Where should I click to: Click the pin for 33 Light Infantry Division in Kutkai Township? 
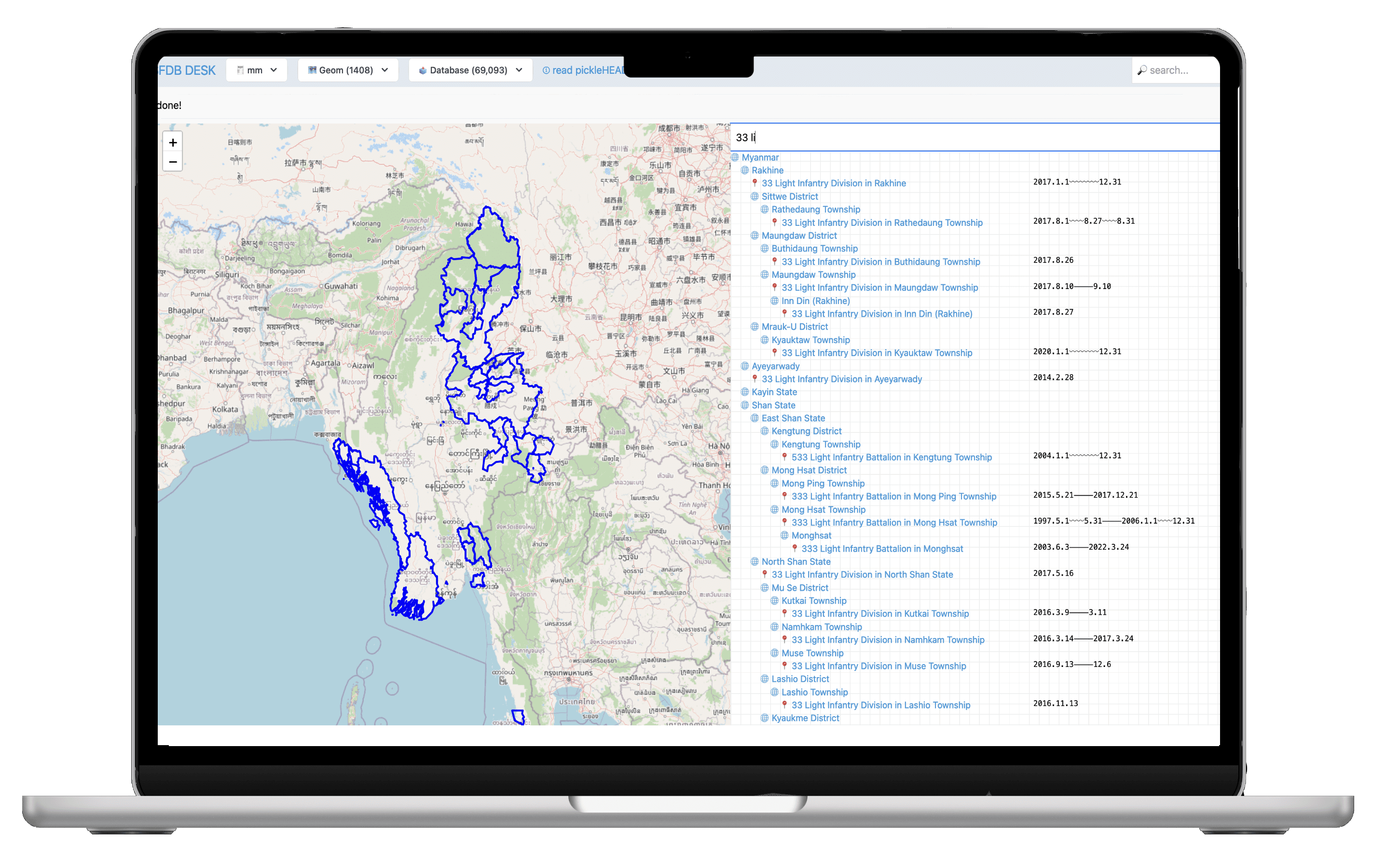[785, 614]
